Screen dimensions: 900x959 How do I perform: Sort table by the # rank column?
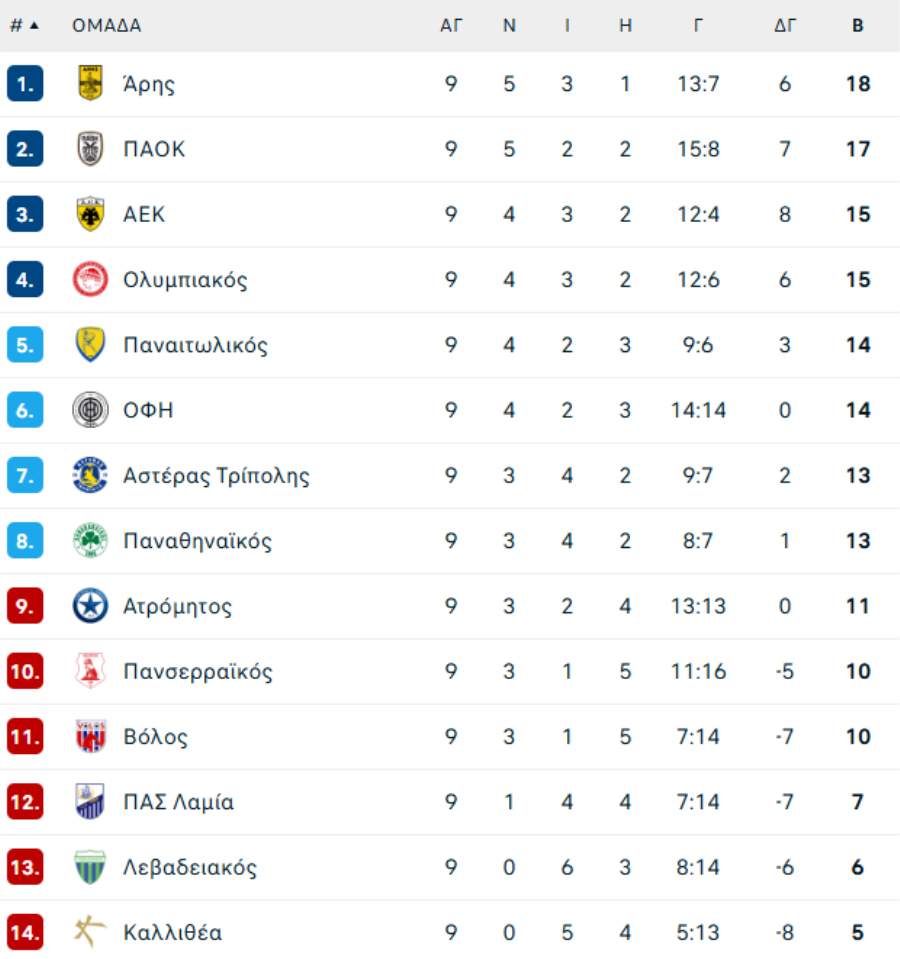coord(24,26)
